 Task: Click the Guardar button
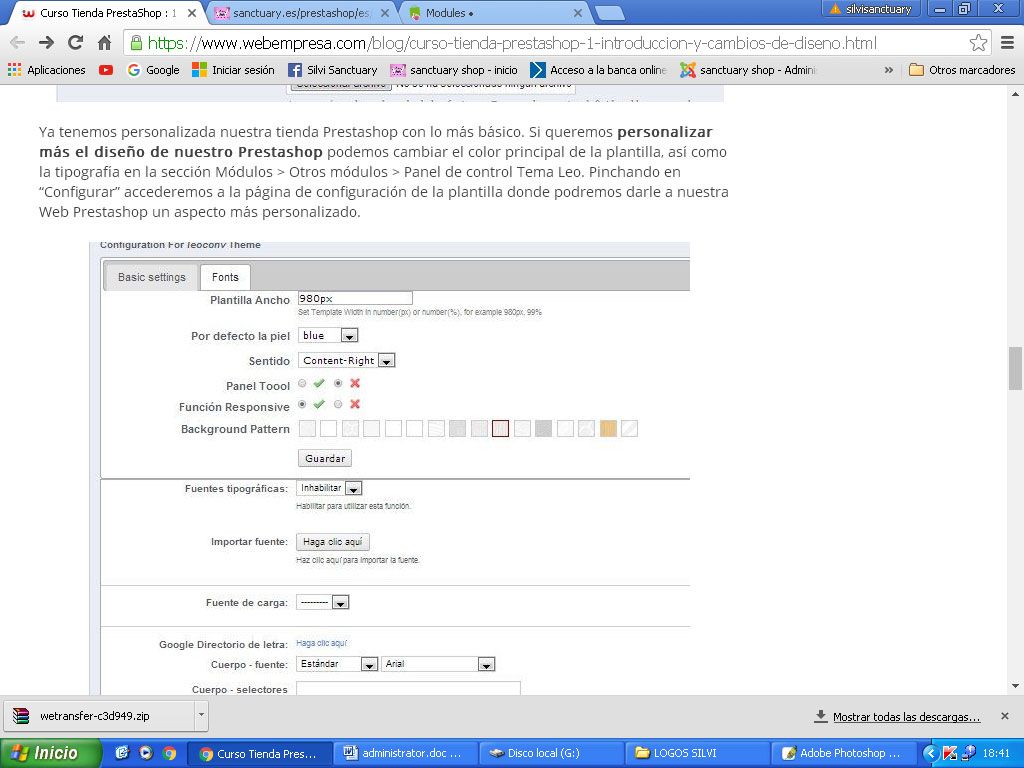tap(325, 458)
